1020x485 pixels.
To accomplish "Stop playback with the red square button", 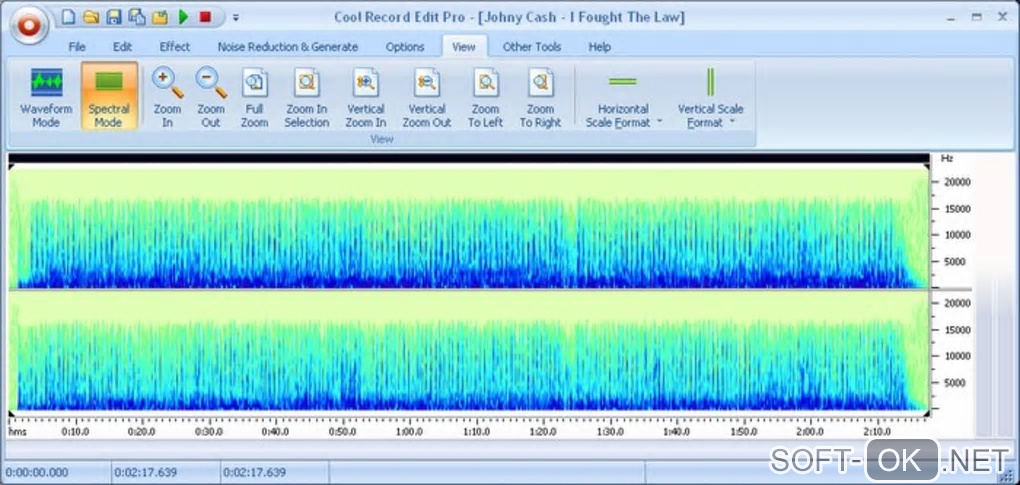I will tap(206, 17).
